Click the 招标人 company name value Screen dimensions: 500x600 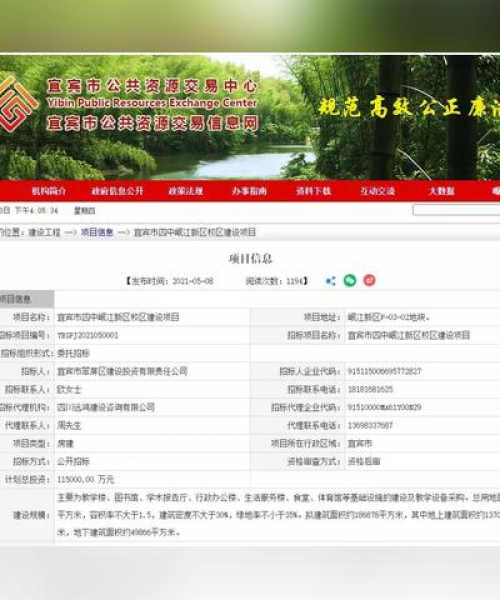click(x=122, y=371)
